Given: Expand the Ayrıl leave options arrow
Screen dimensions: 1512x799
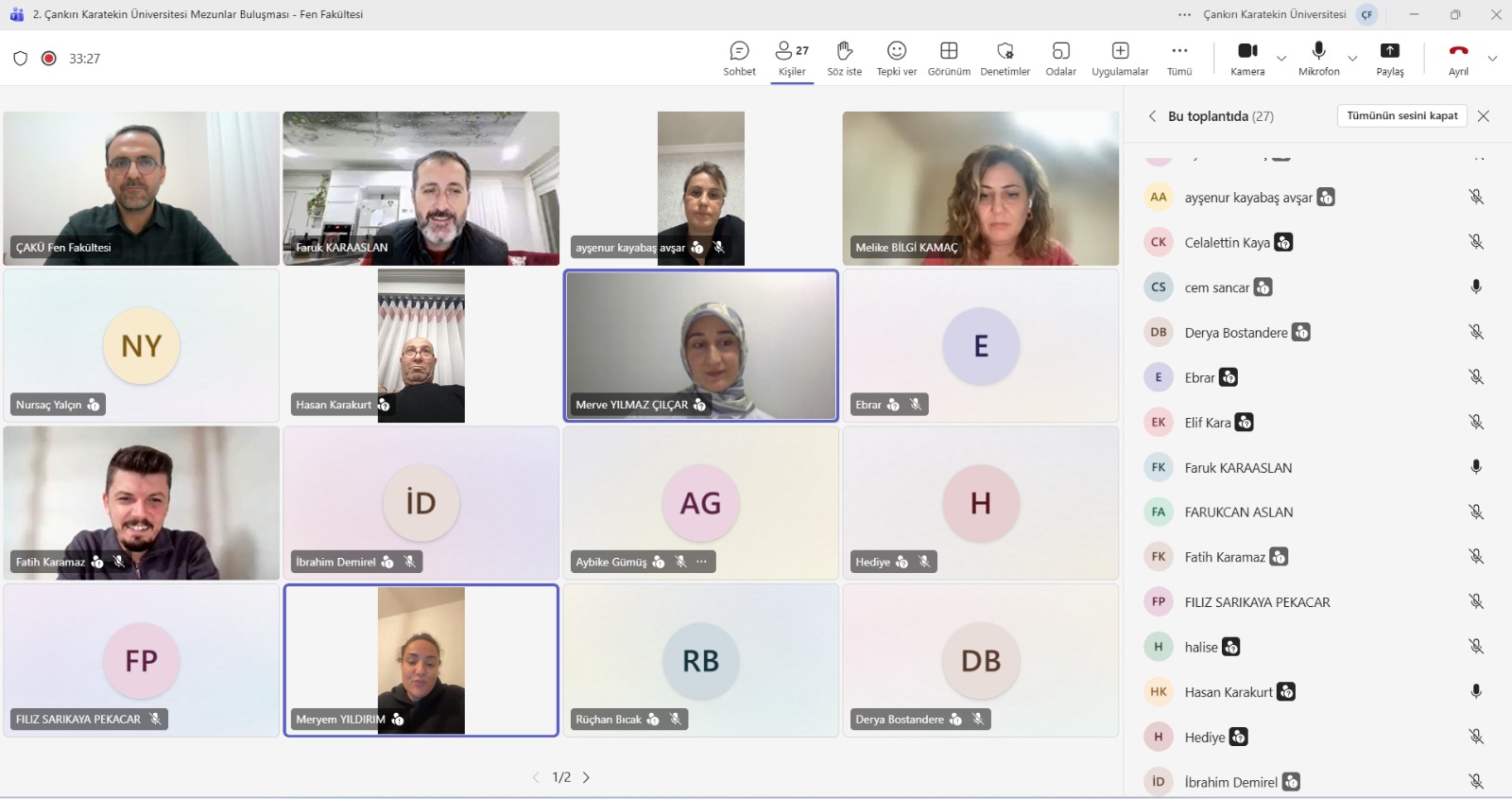Looking at the screenshot, I should (1492, 59).
